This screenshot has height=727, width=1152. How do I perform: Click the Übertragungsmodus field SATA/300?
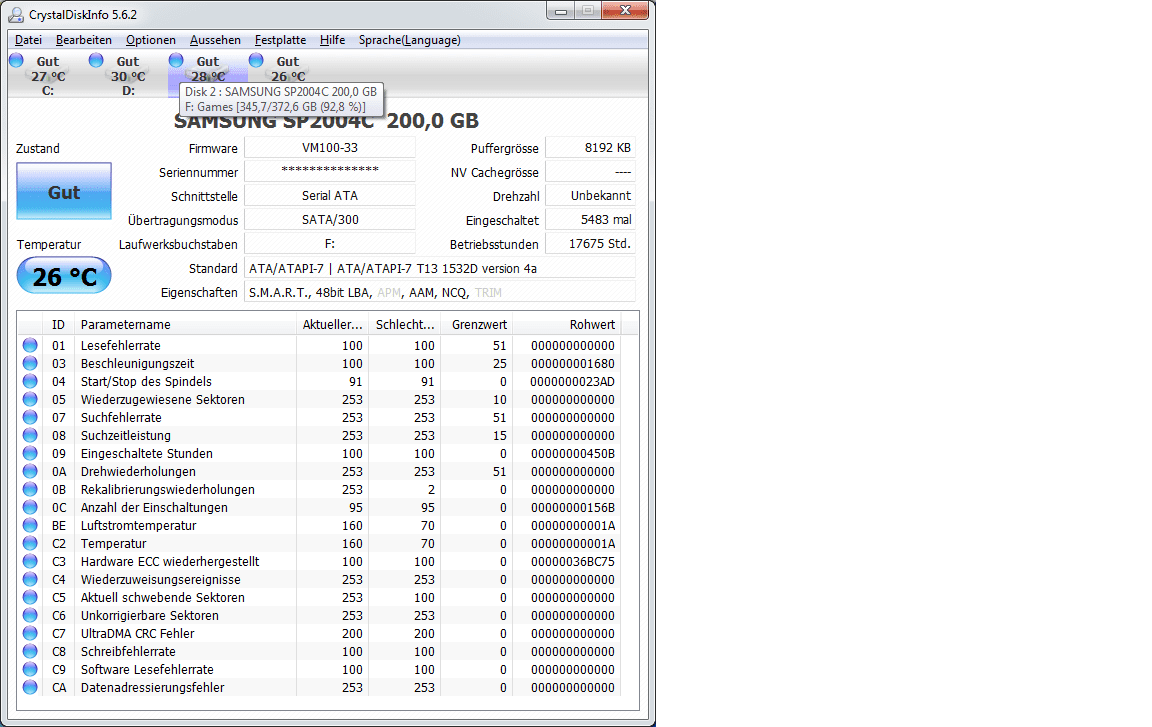[330, 220]
